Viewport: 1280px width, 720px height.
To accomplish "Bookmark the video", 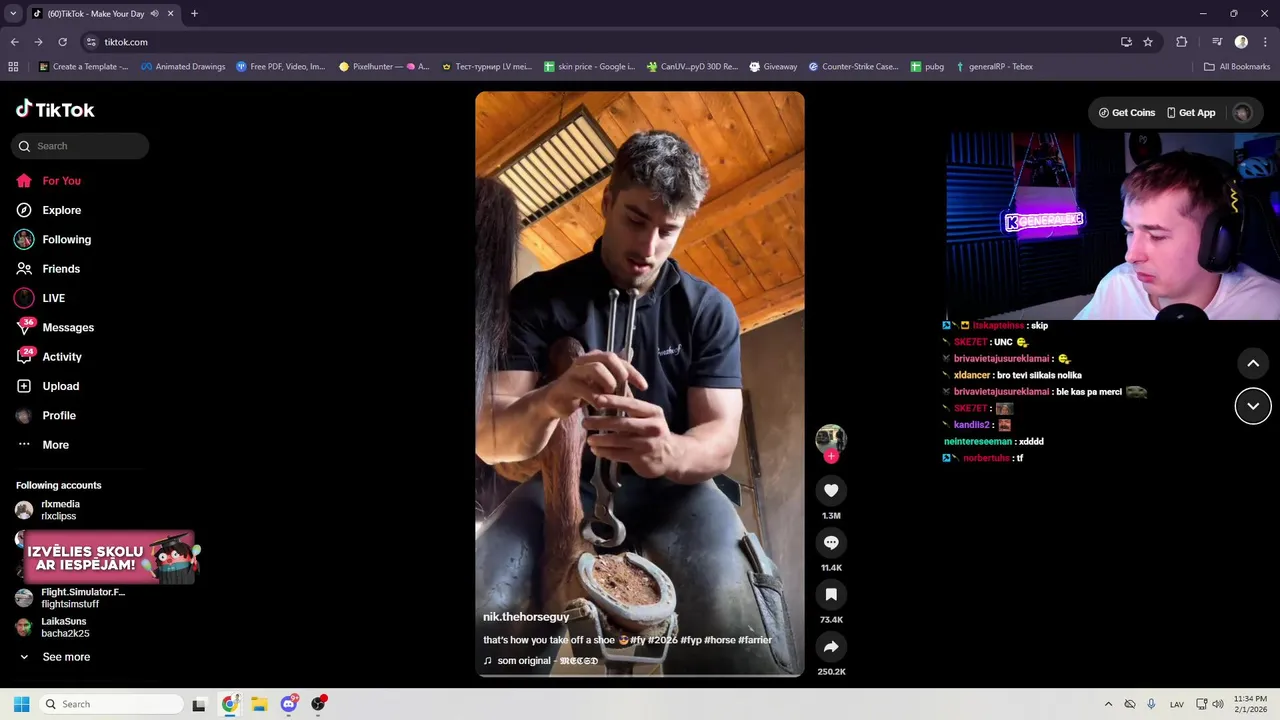I will click(x=831, y=594).
